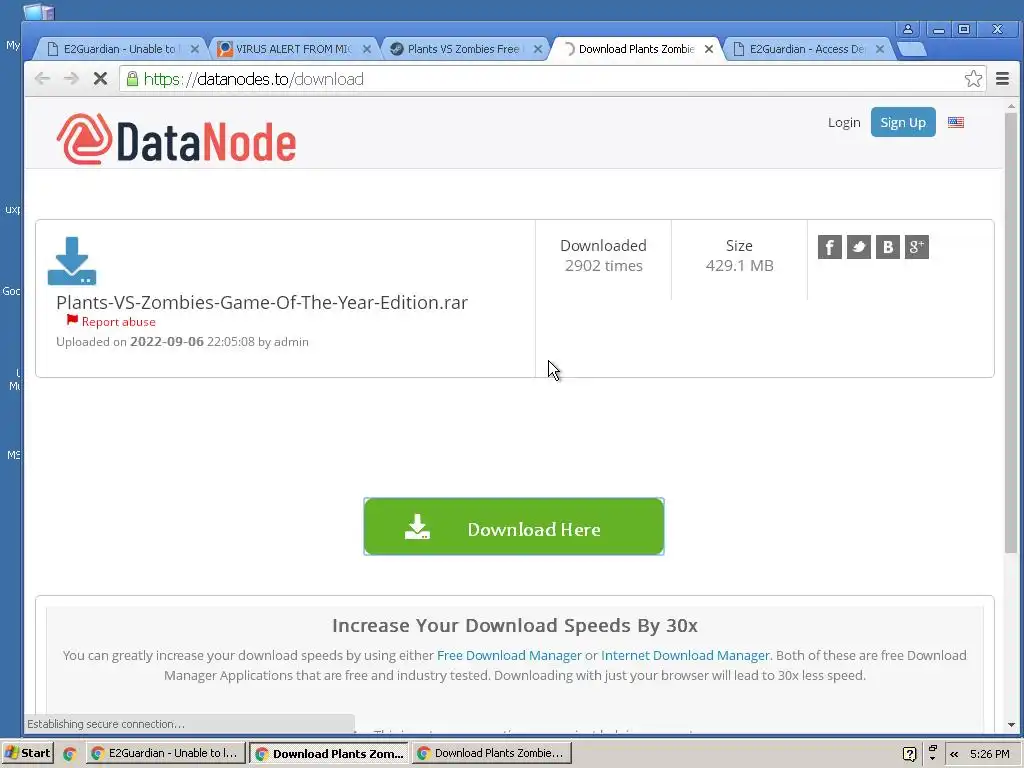Click Report abuse link

(118, 321)
